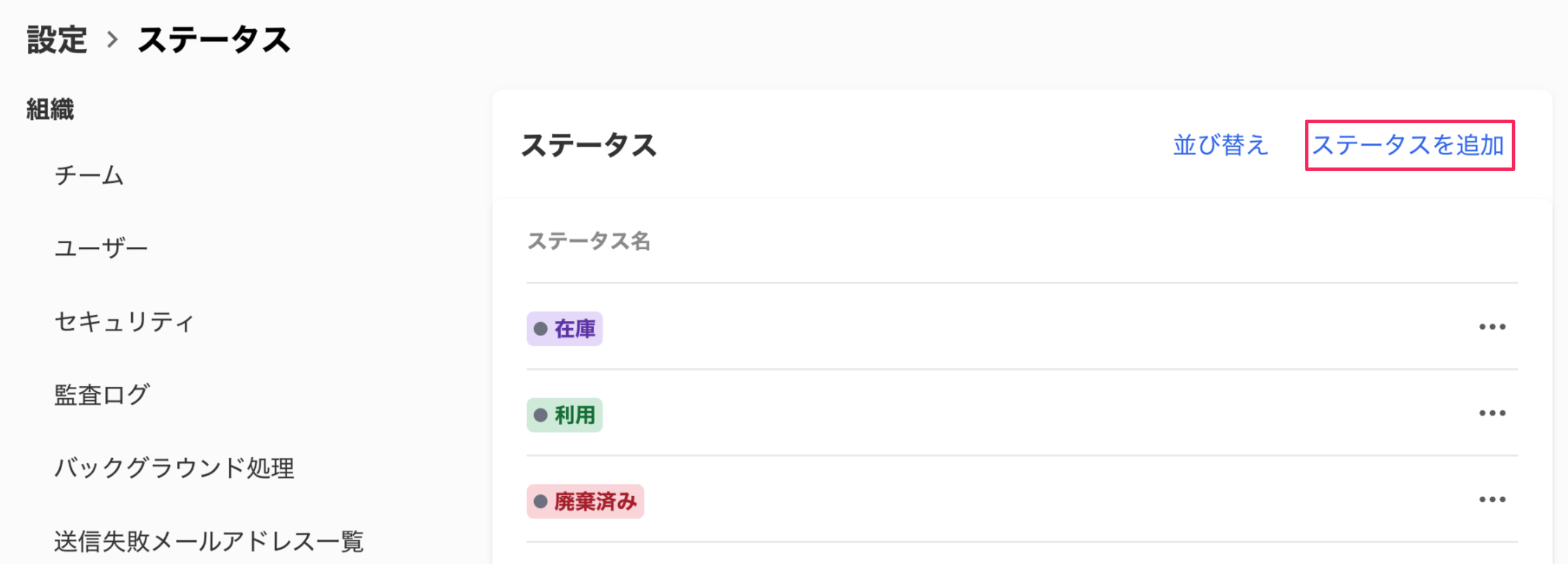
Task: Click the ステータス名 column header
Action: click(588, 241)
